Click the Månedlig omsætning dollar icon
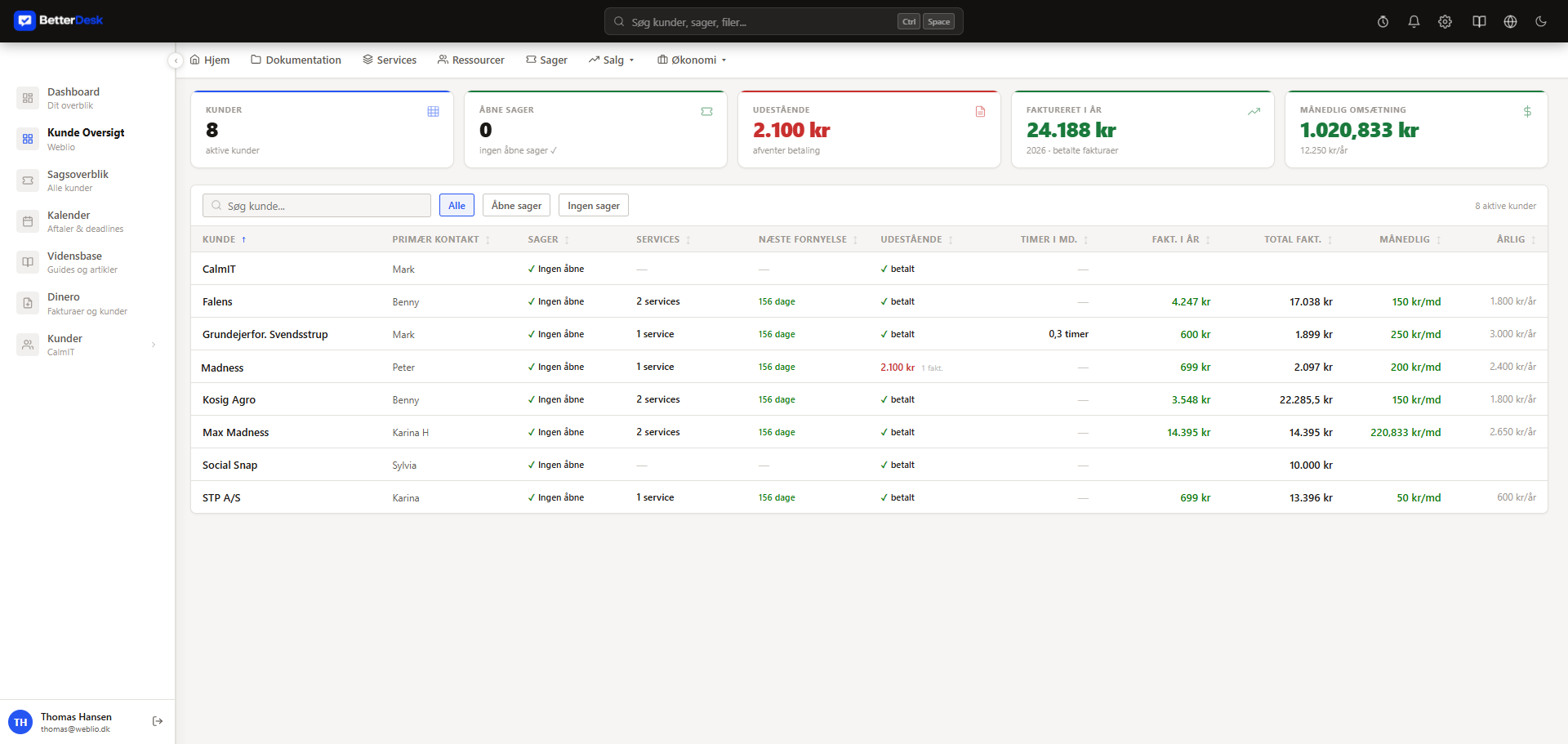 pos(1527,111)
